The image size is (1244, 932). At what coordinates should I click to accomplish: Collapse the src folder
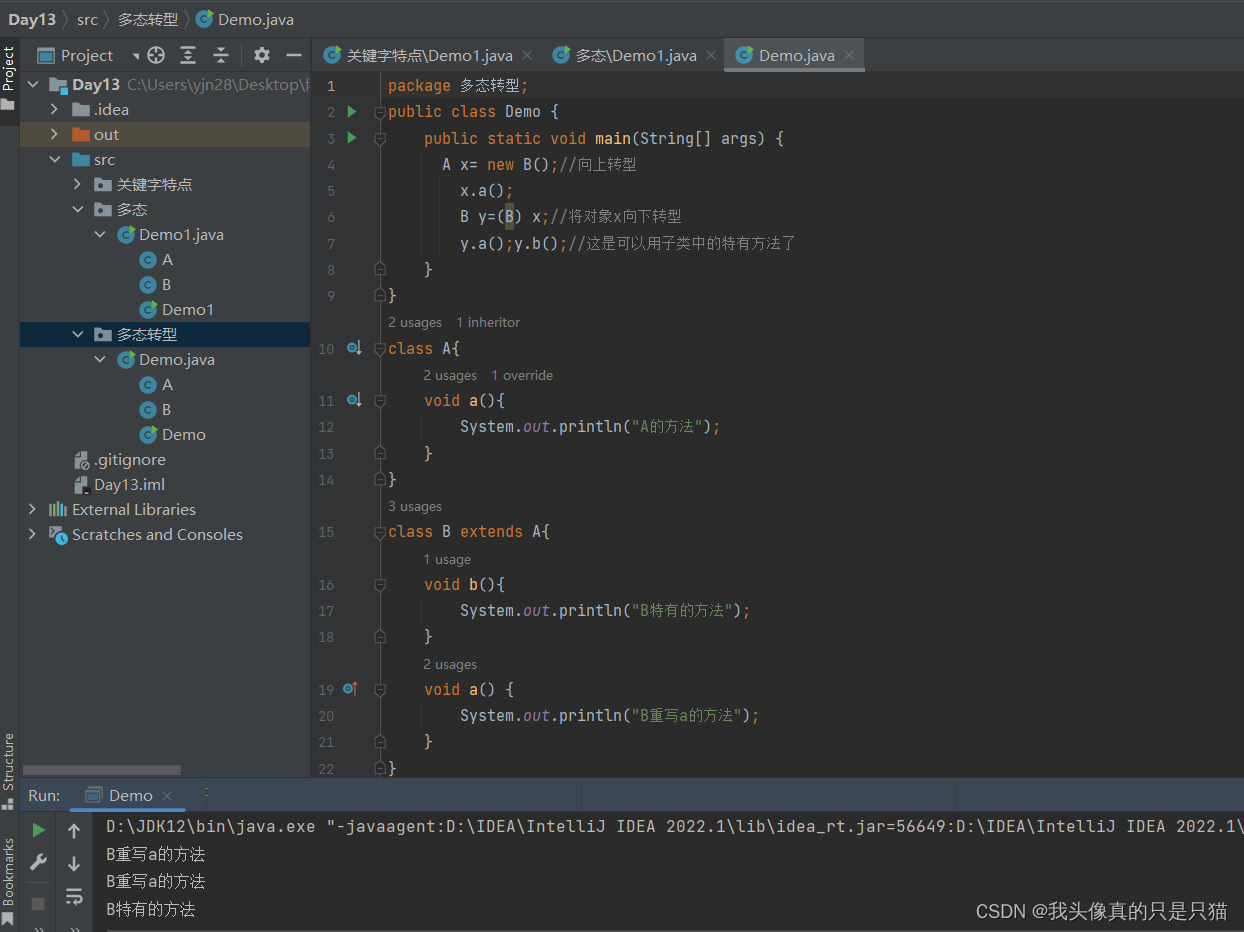55,159
